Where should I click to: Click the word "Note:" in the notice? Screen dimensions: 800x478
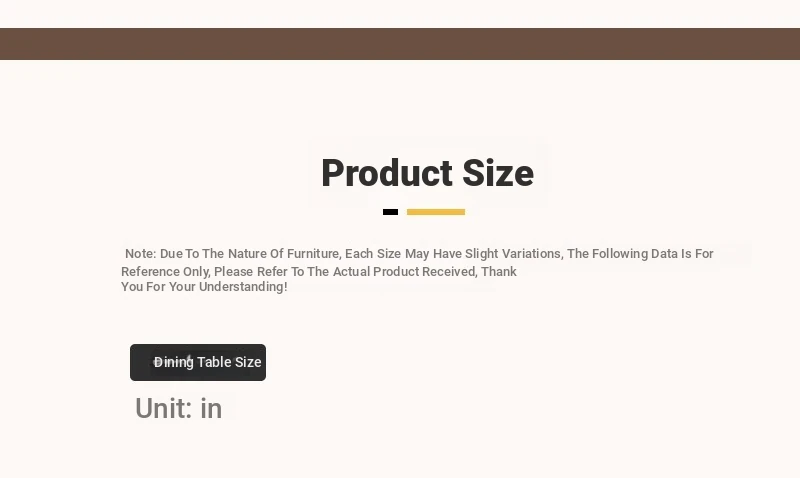pos(140,254)
